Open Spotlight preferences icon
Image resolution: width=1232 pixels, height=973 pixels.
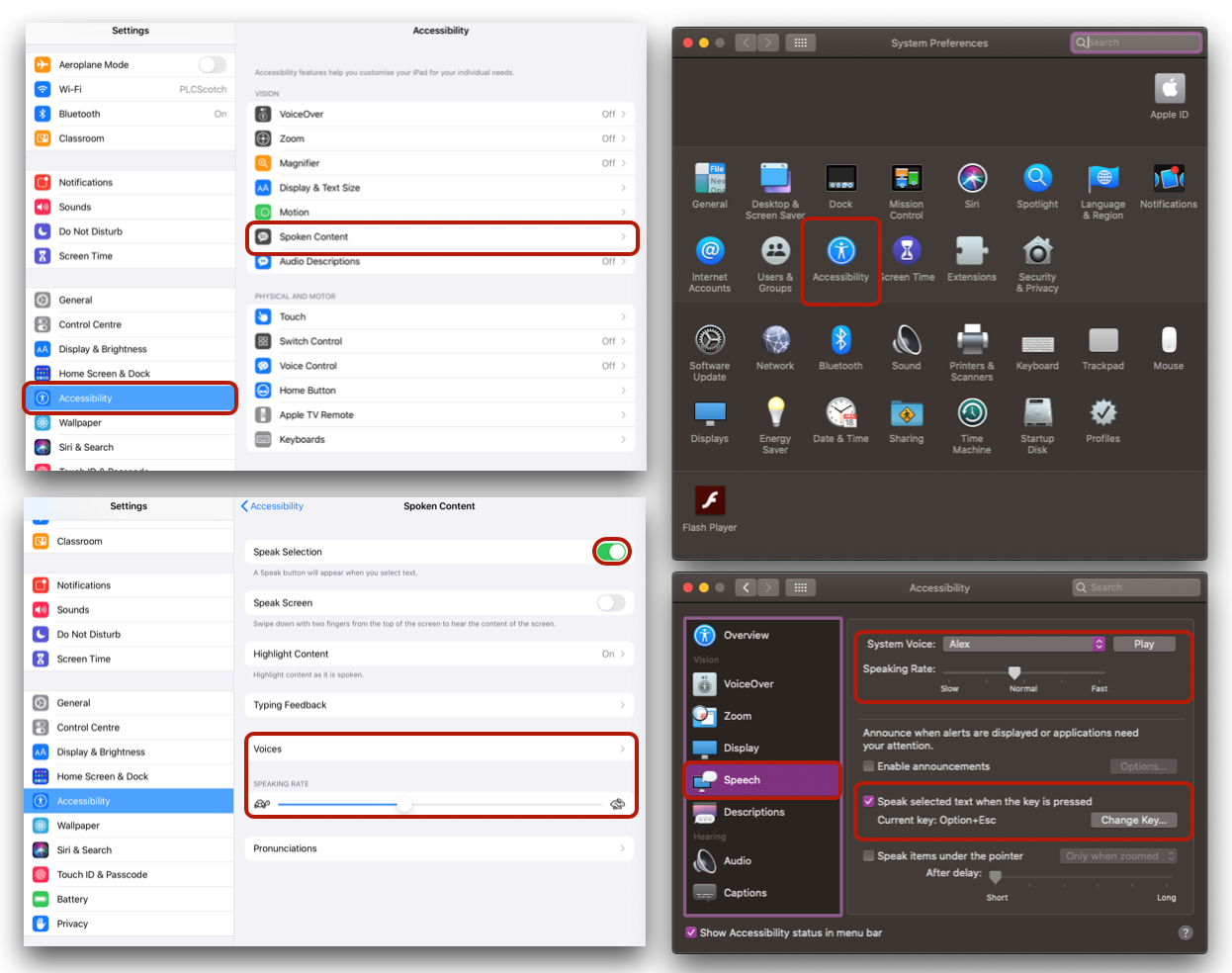1037,179
